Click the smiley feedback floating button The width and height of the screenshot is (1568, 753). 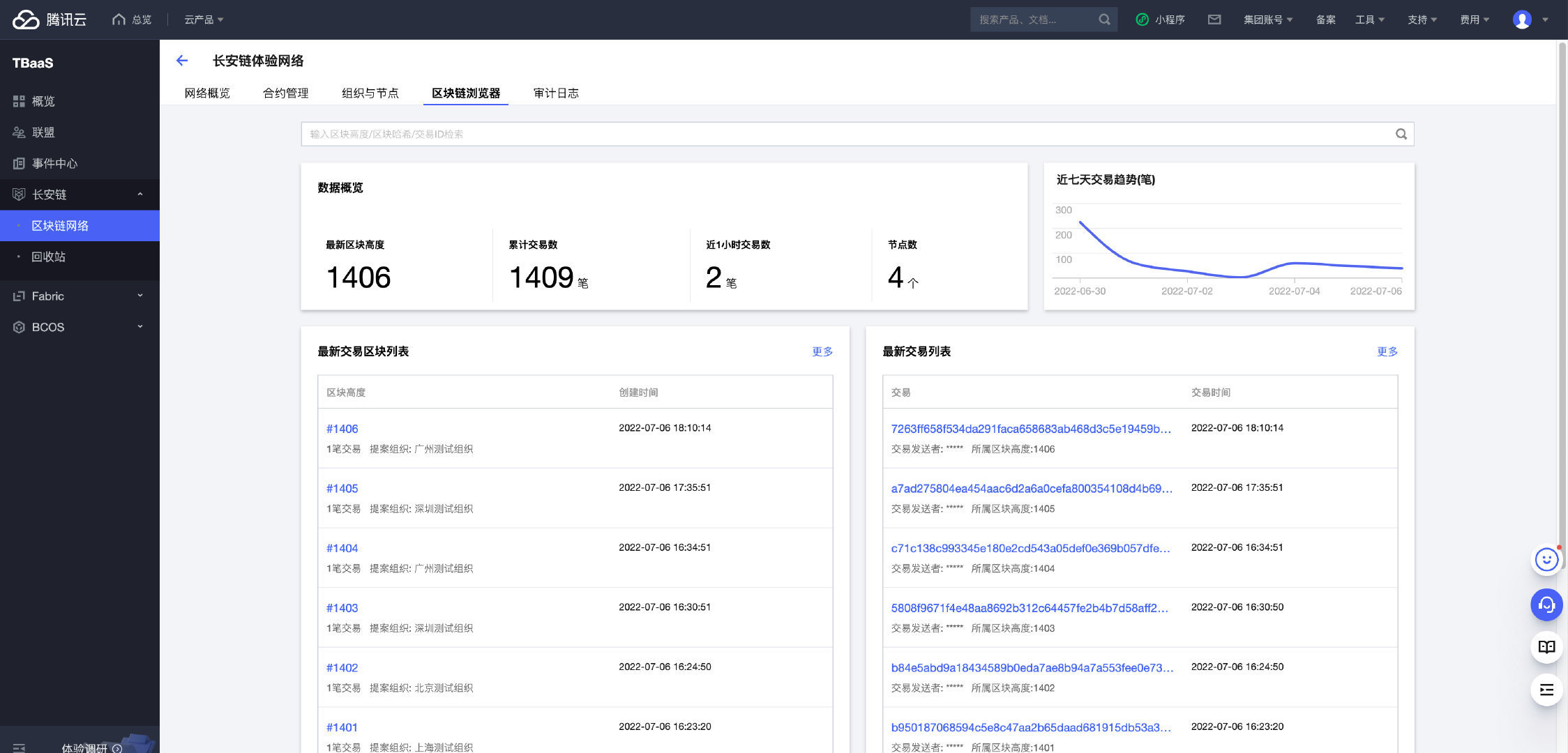[x=1546, y=559]
